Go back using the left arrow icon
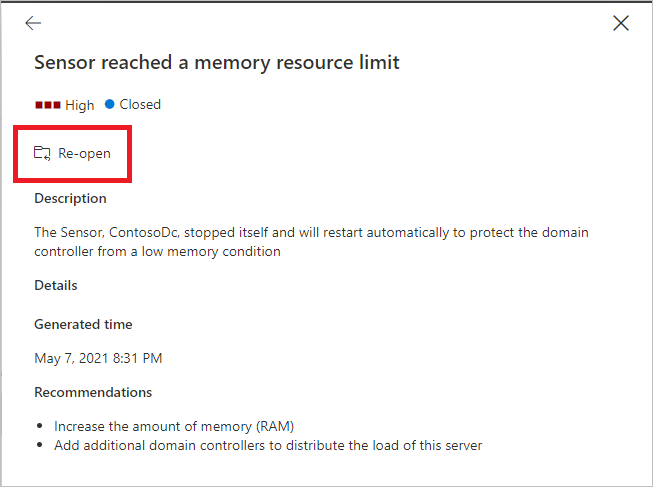The width and height of the screenshot is (653, 487). click(x=33, y=23)
